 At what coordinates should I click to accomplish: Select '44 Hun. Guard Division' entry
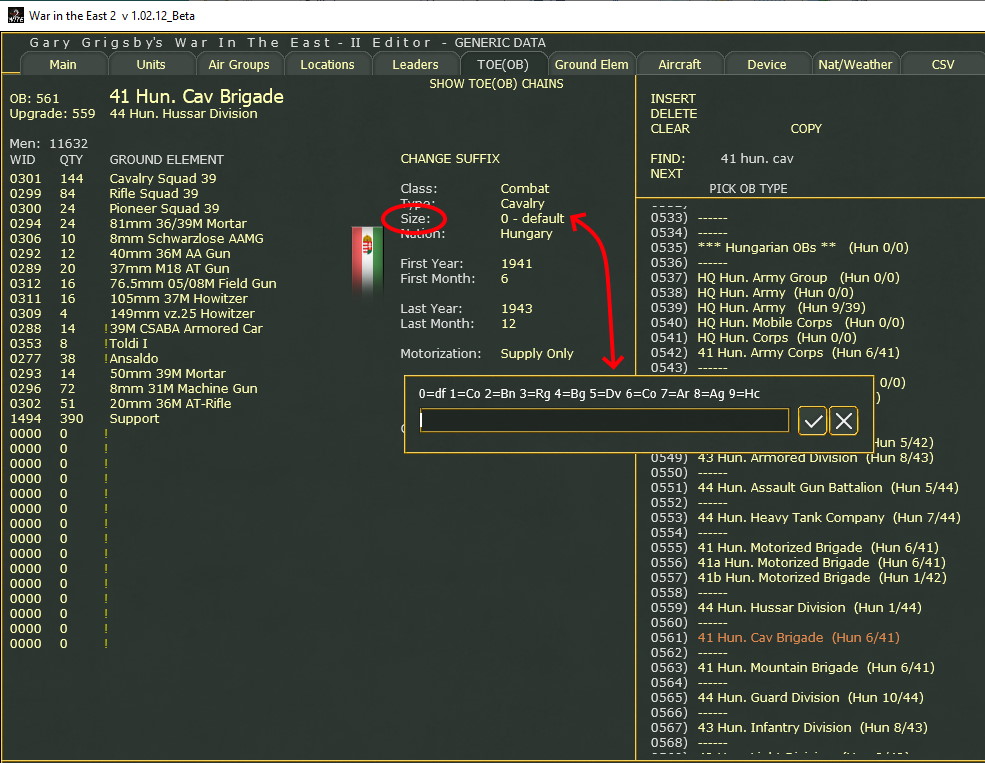810,698
